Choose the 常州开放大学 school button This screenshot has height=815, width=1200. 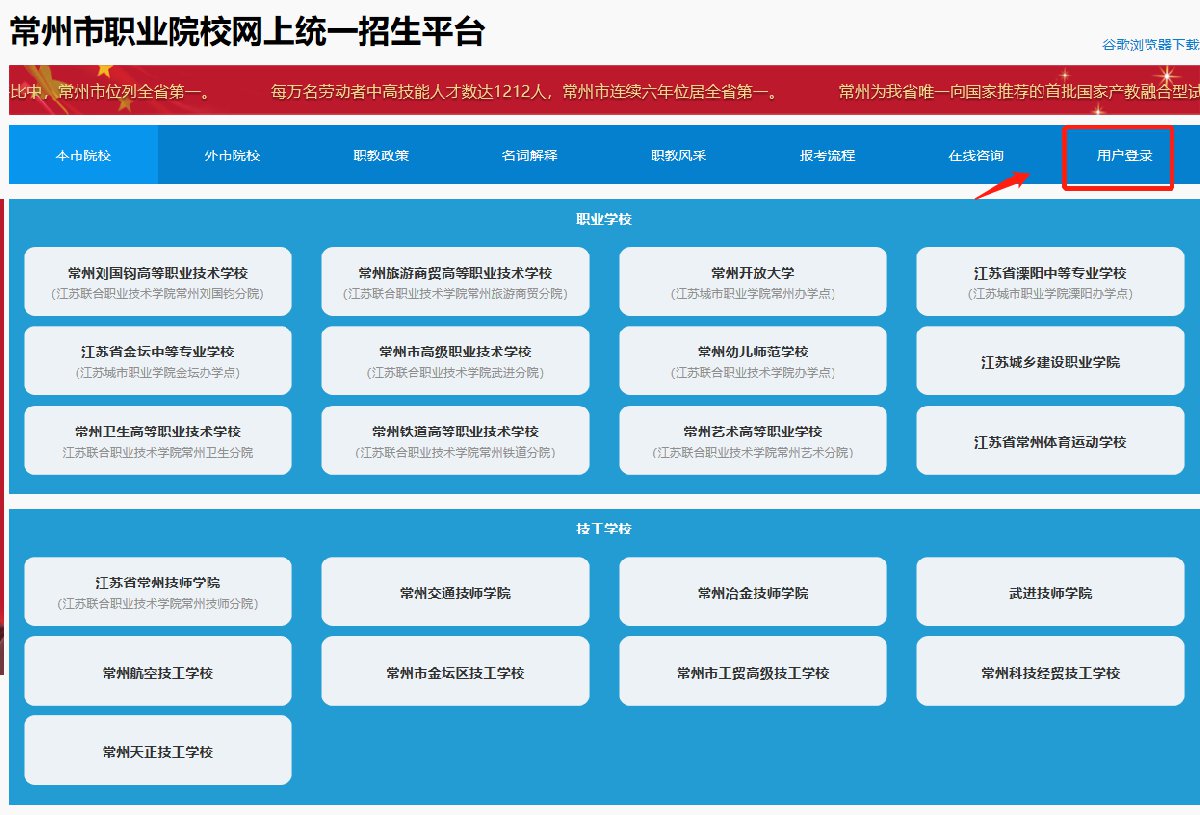point(753,282)
